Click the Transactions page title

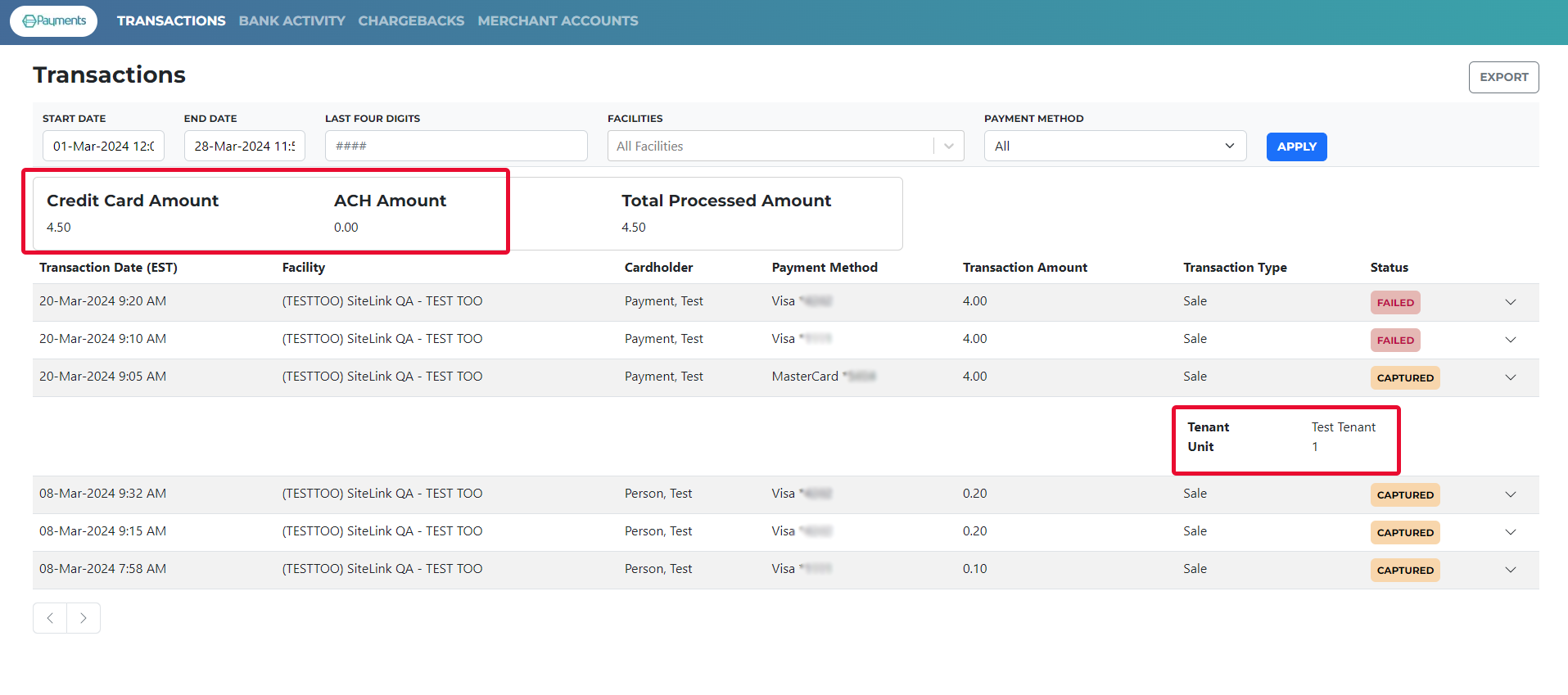109,74
